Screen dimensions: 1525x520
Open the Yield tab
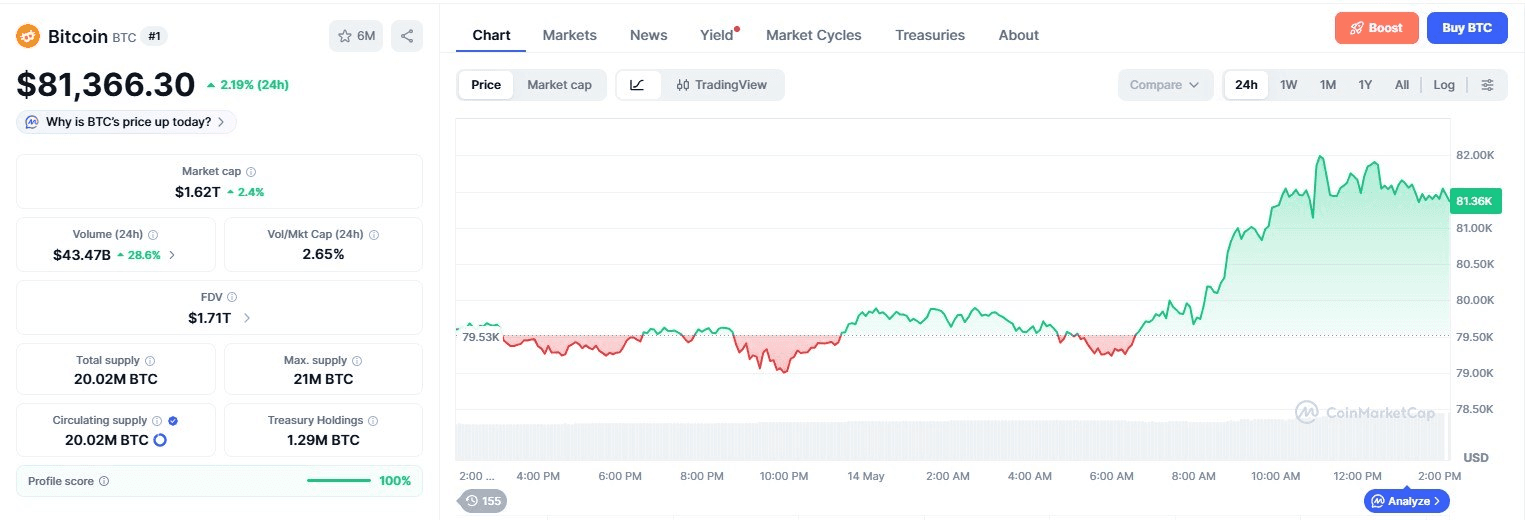pyautogui.click(x=717, y=35)
